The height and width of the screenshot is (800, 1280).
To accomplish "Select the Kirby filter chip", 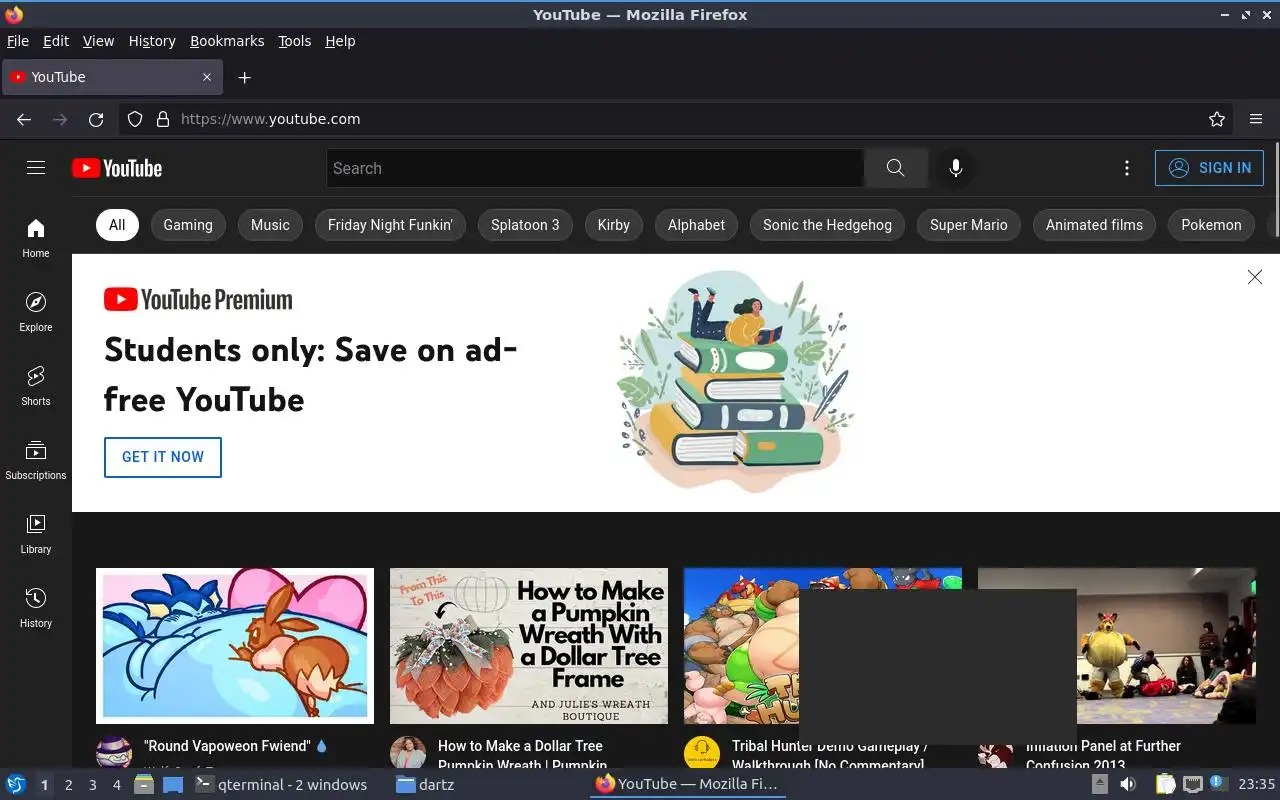I will (x=613, y=225).
